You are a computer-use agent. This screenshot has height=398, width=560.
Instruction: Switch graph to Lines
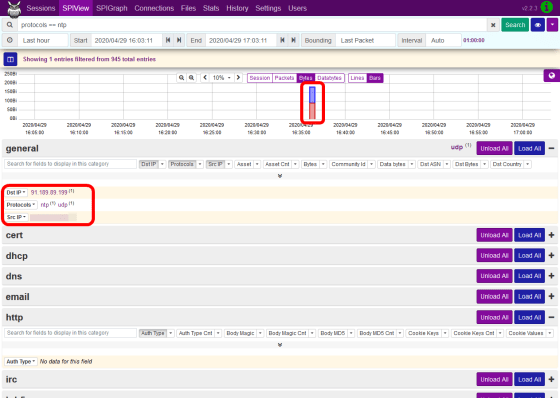[x=357, y=78]
